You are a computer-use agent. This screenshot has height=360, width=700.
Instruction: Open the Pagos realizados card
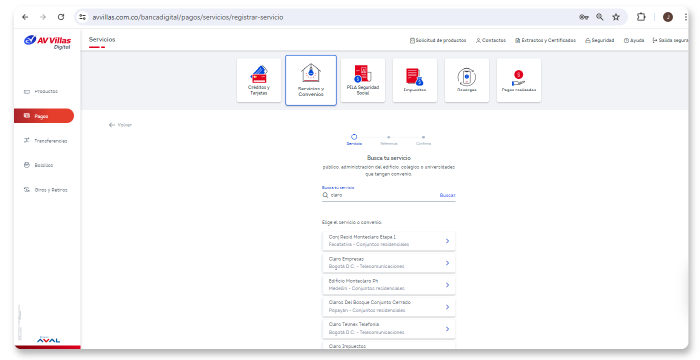pos(519,80)
